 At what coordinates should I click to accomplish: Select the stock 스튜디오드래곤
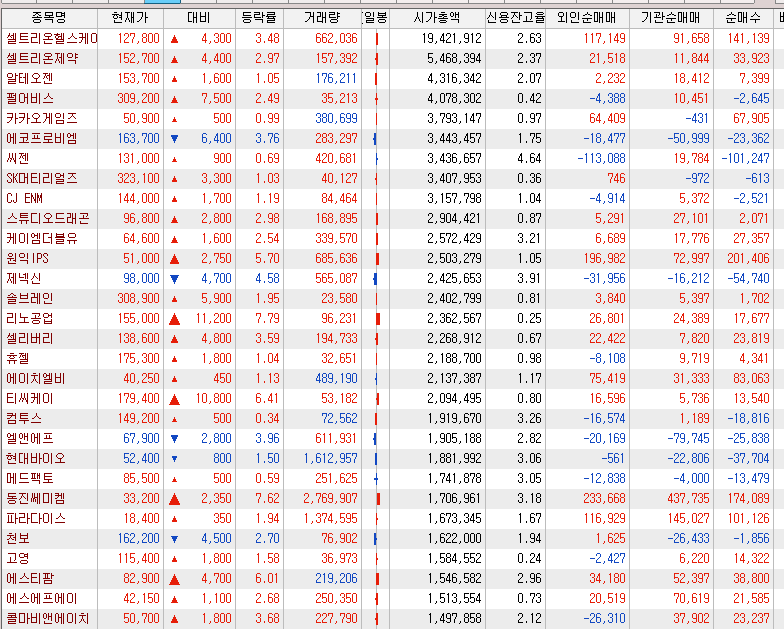point(48,218)
